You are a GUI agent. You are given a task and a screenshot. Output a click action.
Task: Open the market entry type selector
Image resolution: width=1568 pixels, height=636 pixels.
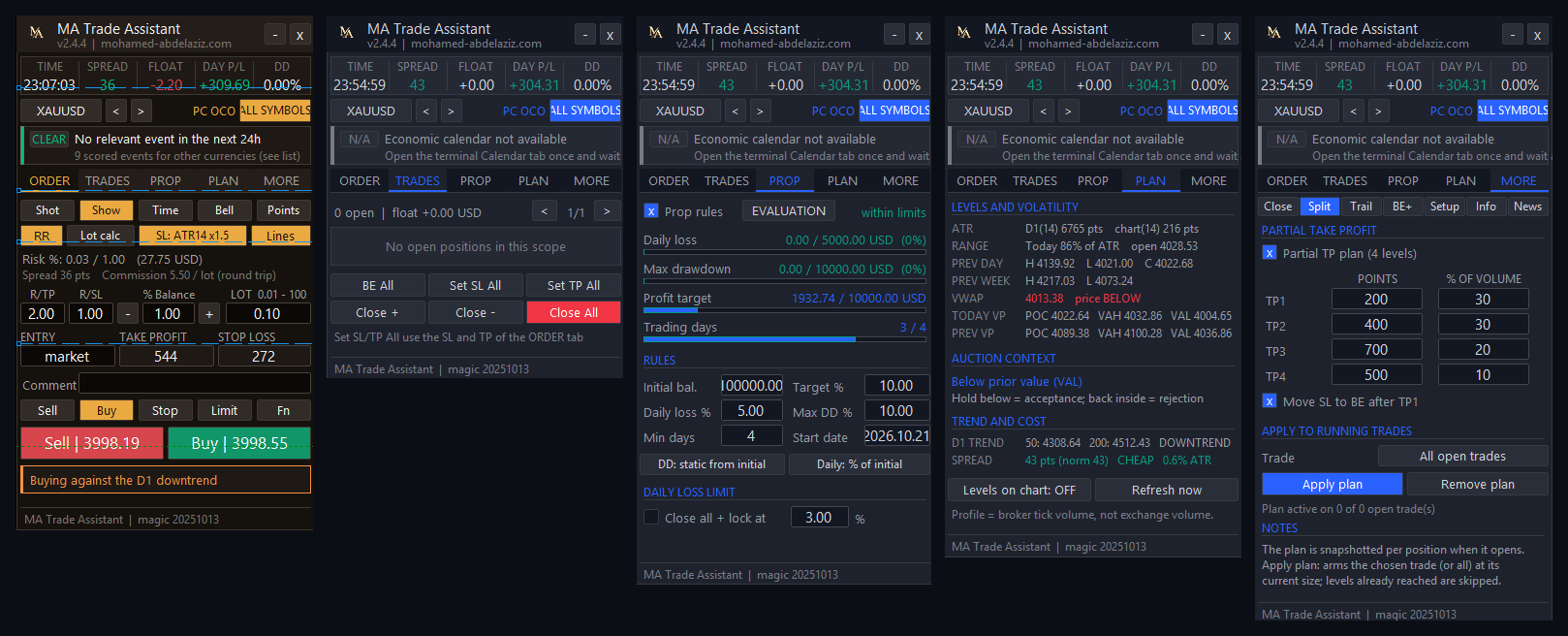67,357
